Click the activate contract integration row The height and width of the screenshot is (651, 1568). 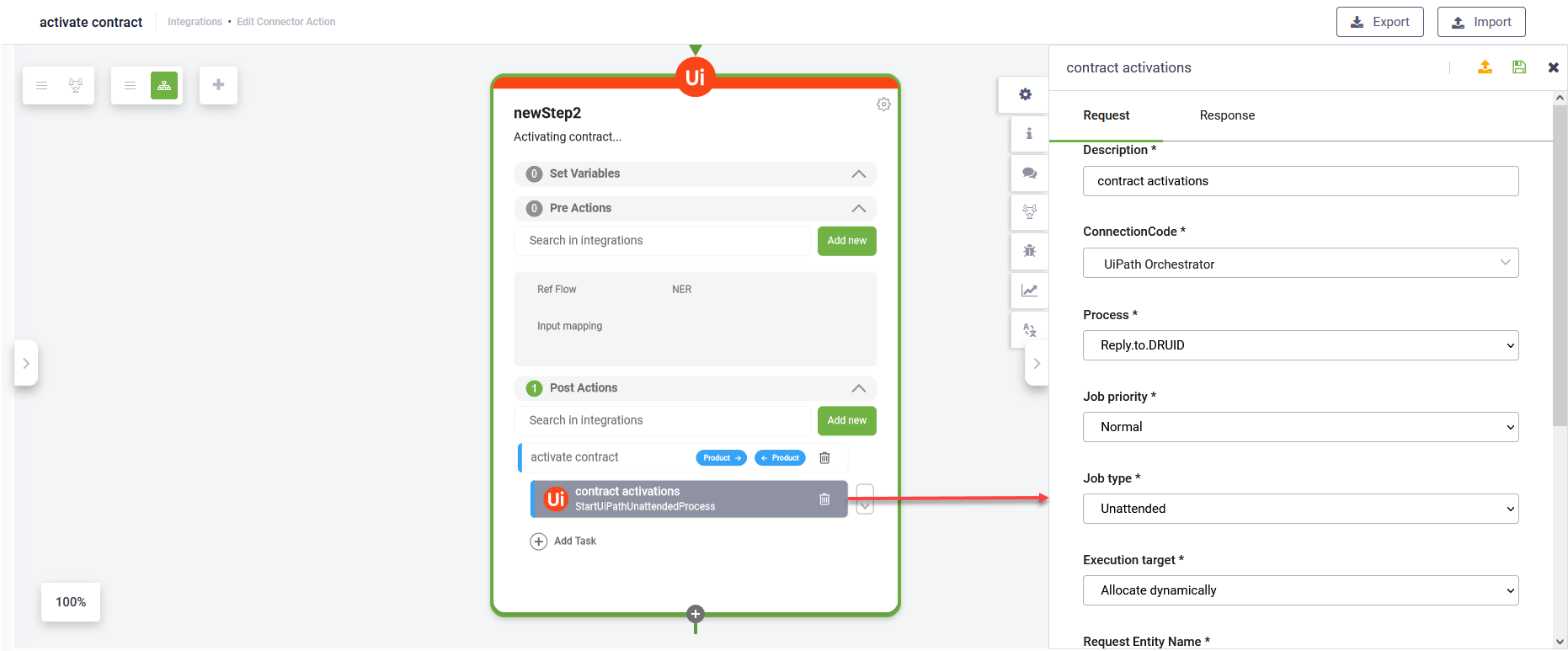(x=683, y=458)
